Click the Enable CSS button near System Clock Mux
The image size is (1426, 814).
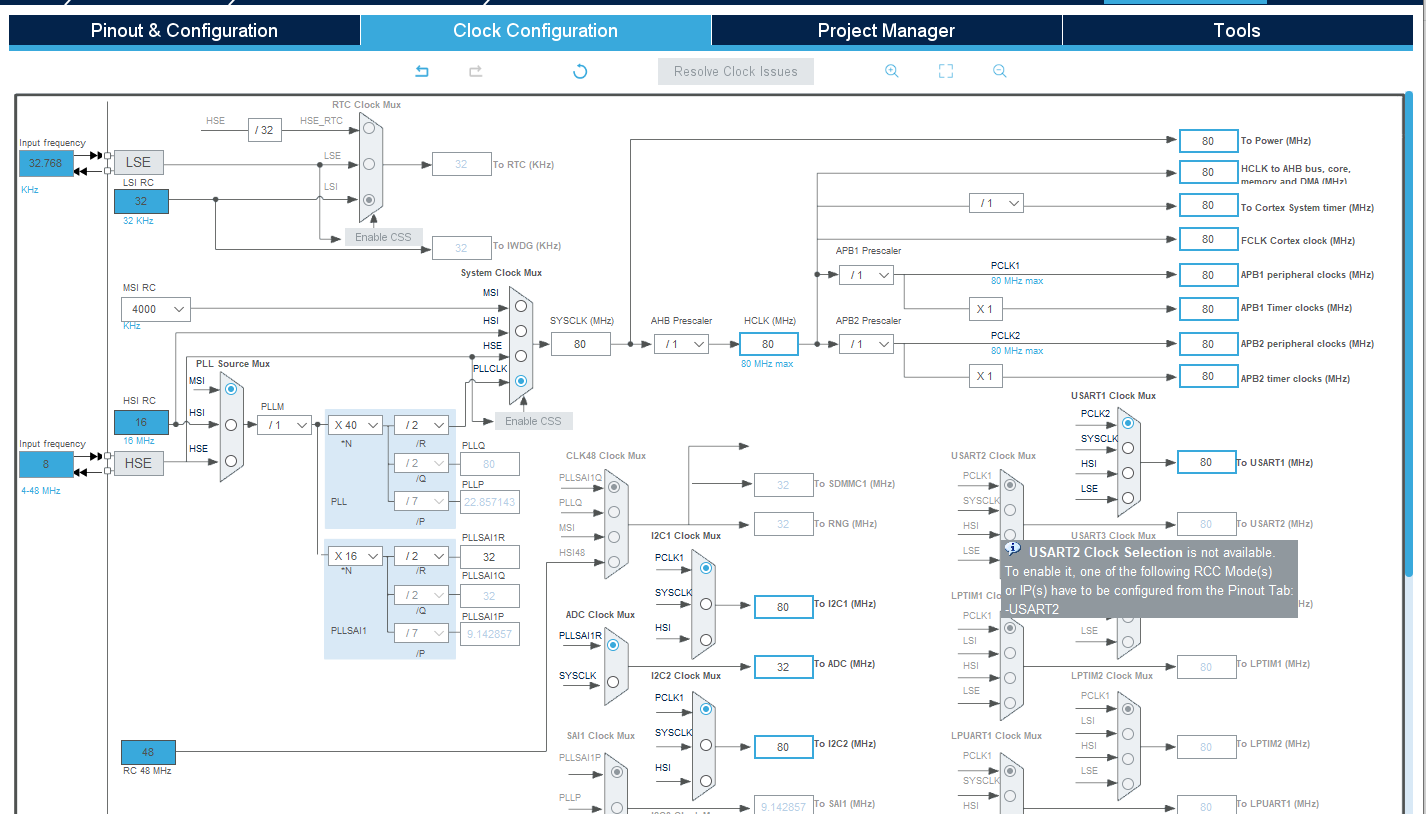(x=533, y=420)
